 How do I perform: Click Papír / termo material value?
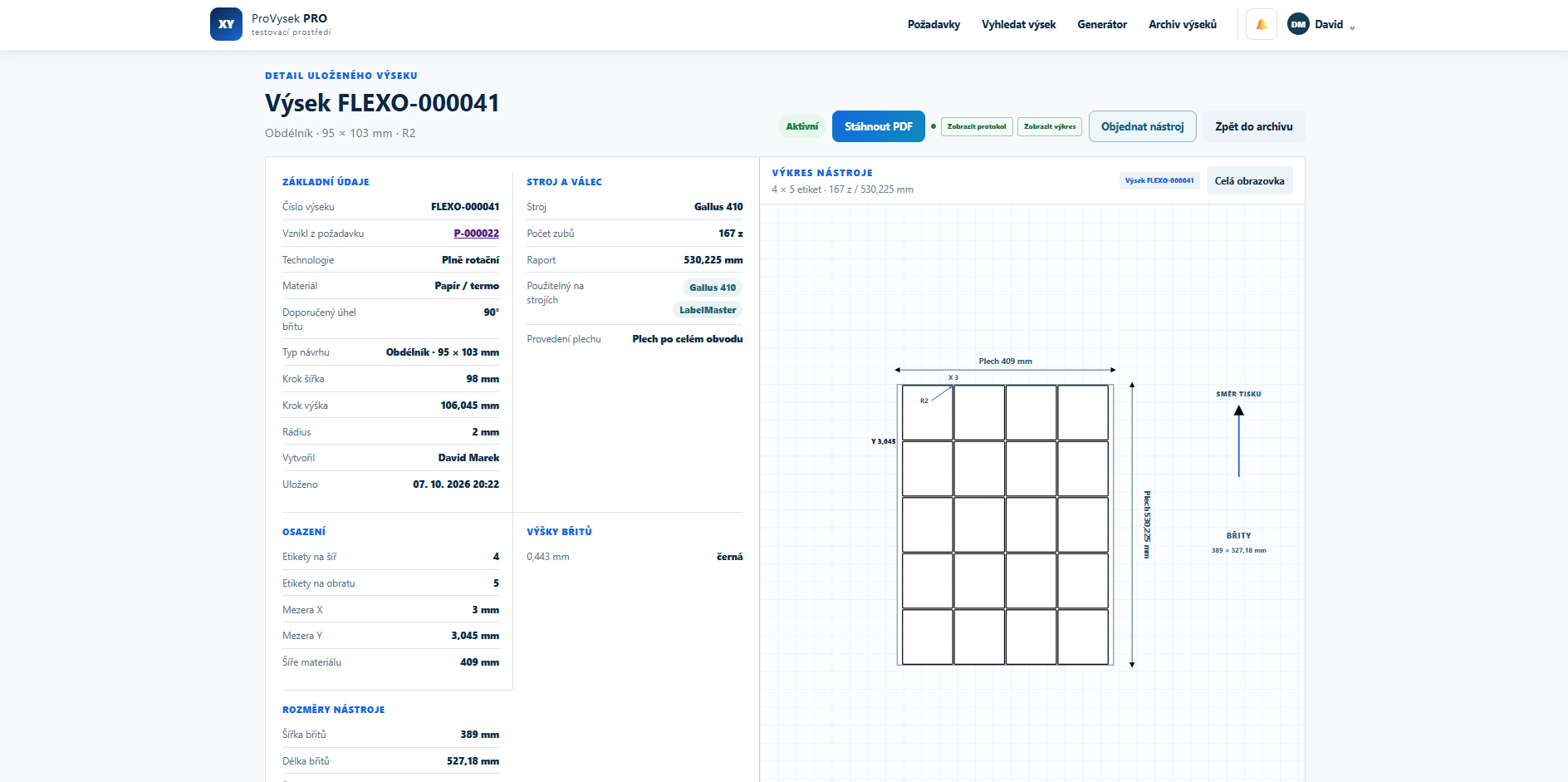(x=467, y=286)
